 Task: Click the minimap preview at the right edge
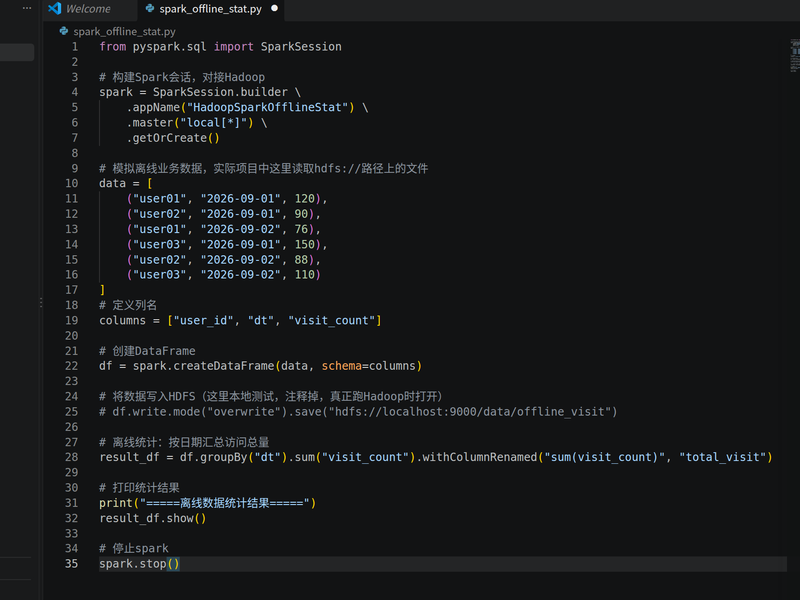pos(794,55)
